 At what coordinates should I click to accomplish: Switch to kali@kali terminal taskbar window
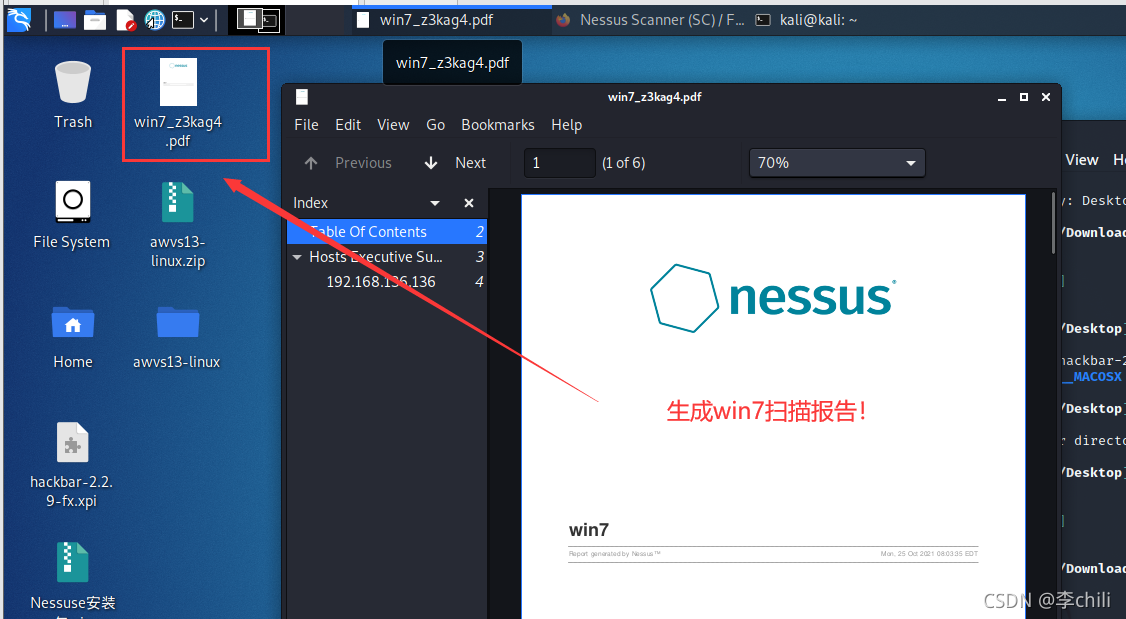click(807, 20)
